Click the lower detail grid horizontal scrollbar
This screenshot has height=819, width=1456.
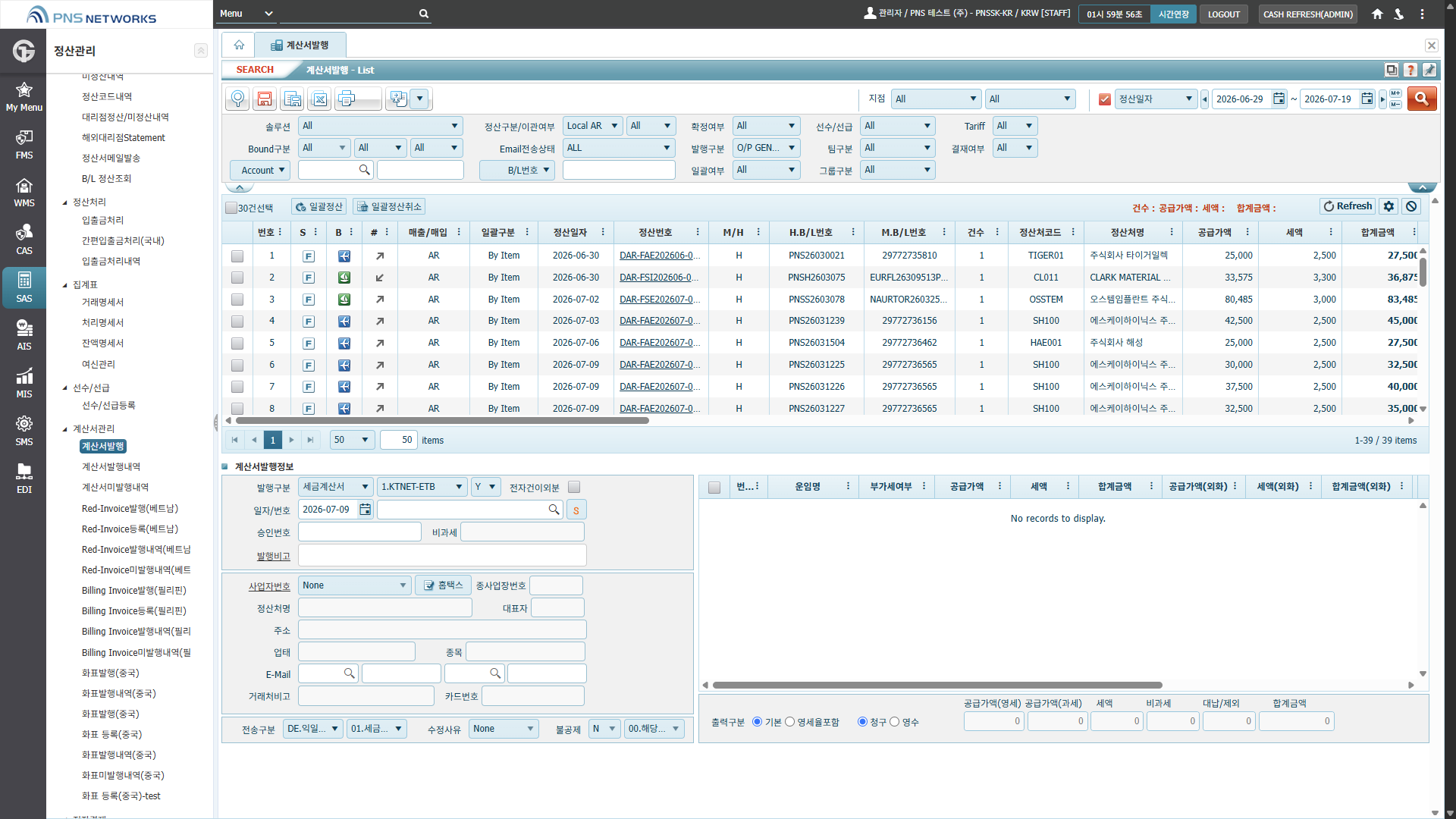pyautogui.click(x=937, y=685)
